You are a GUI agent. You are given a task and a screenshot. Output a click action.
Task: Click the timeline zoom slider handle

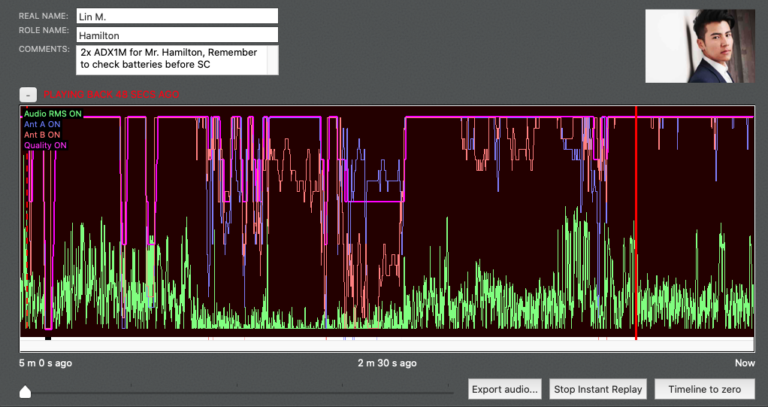point(25,392)
